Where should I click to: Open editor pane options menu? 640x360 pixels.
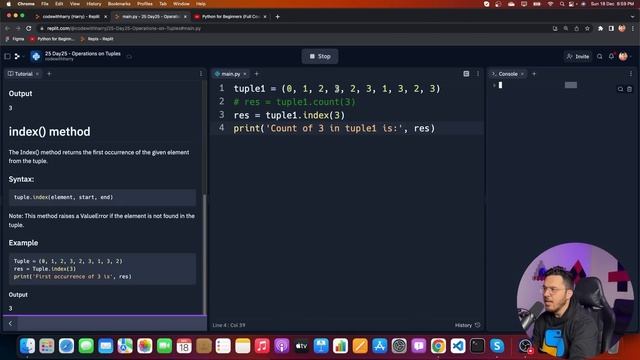click(x=478, y=74)
